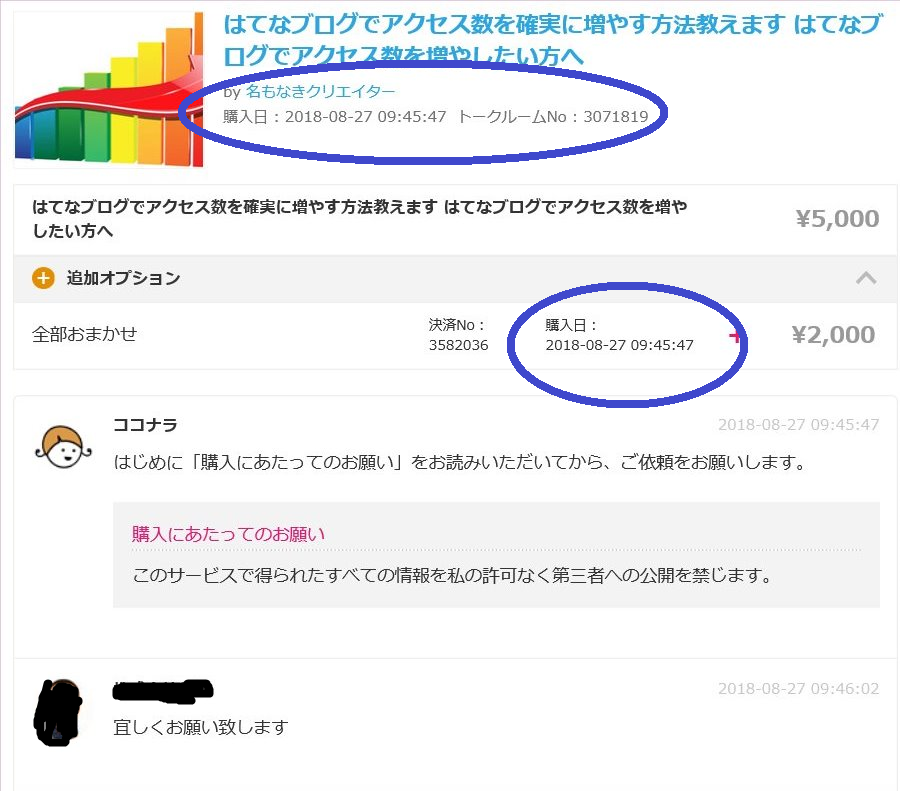Click the orange plus icon beside 追加オプション
900x791 pixels.
[x=43, y=278]
